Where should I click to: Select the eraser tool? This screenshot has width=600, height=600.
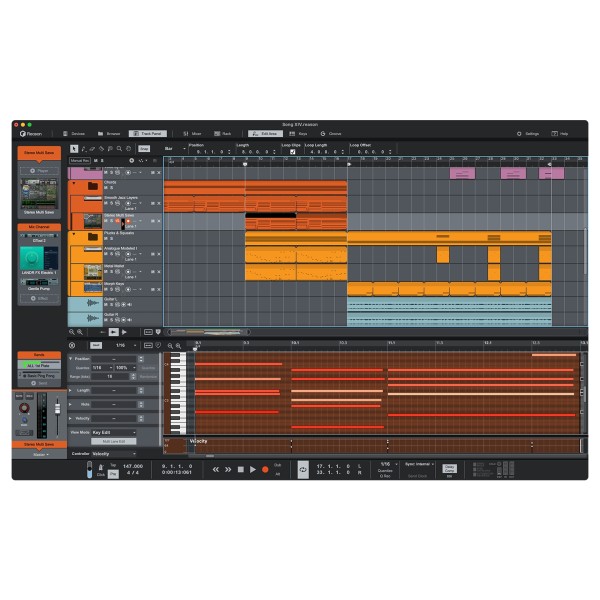[x=92, y=149]
